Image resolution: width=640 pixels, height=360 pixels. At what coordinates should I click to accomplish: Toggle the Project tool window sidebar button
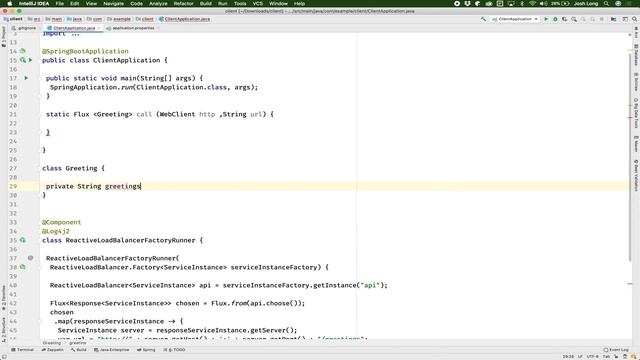(4, 37)
